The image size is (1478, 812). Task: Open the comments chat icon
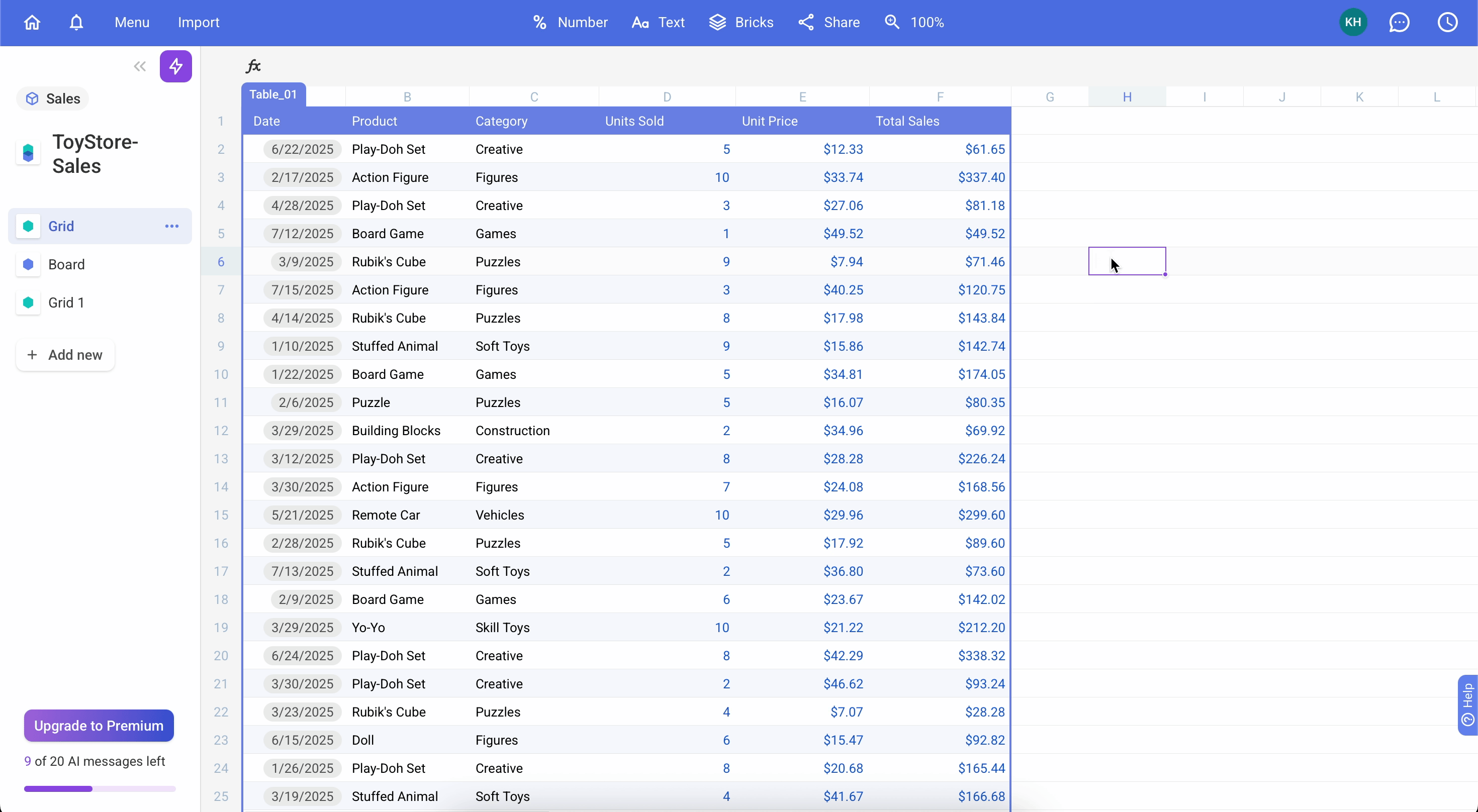coord(1399,23)
